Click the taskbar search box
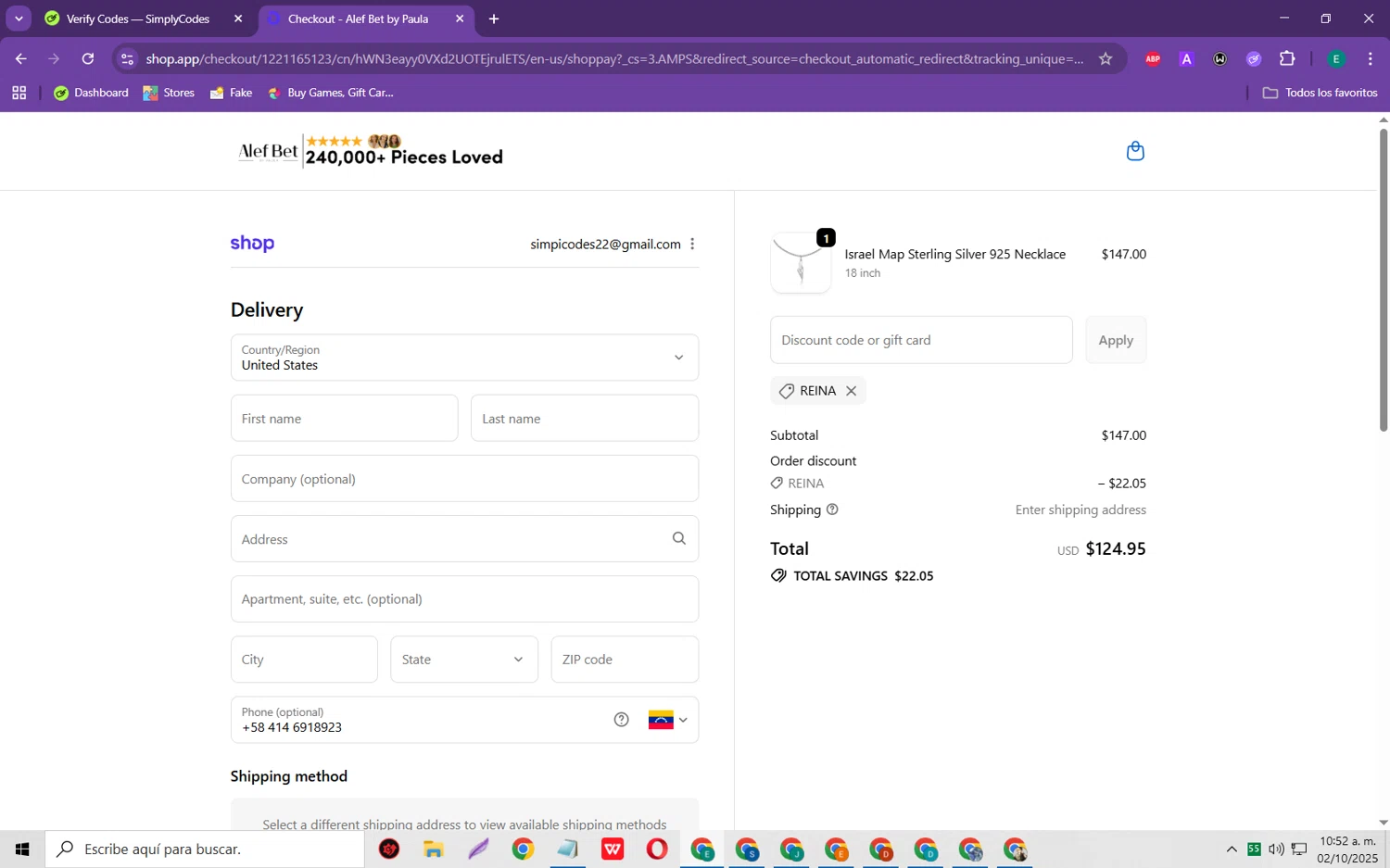Viewport: 1390px width, 868px height. click(x=205, y=849)
